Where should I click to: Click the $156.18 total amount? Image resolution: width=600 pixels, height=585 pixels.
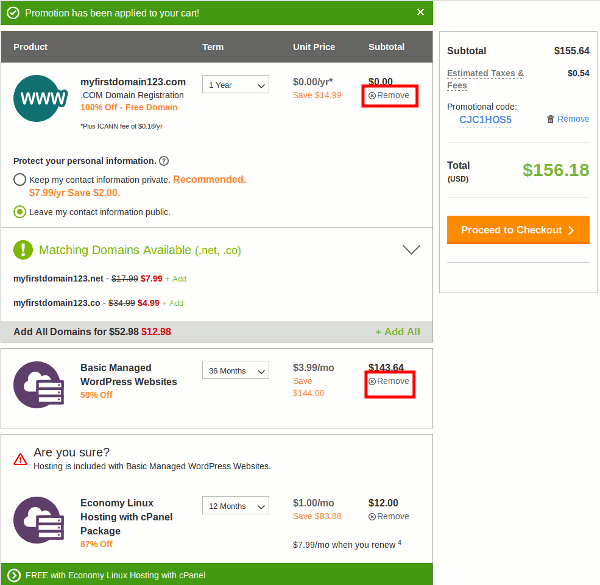pyautogui.click(x=556, y=170)
